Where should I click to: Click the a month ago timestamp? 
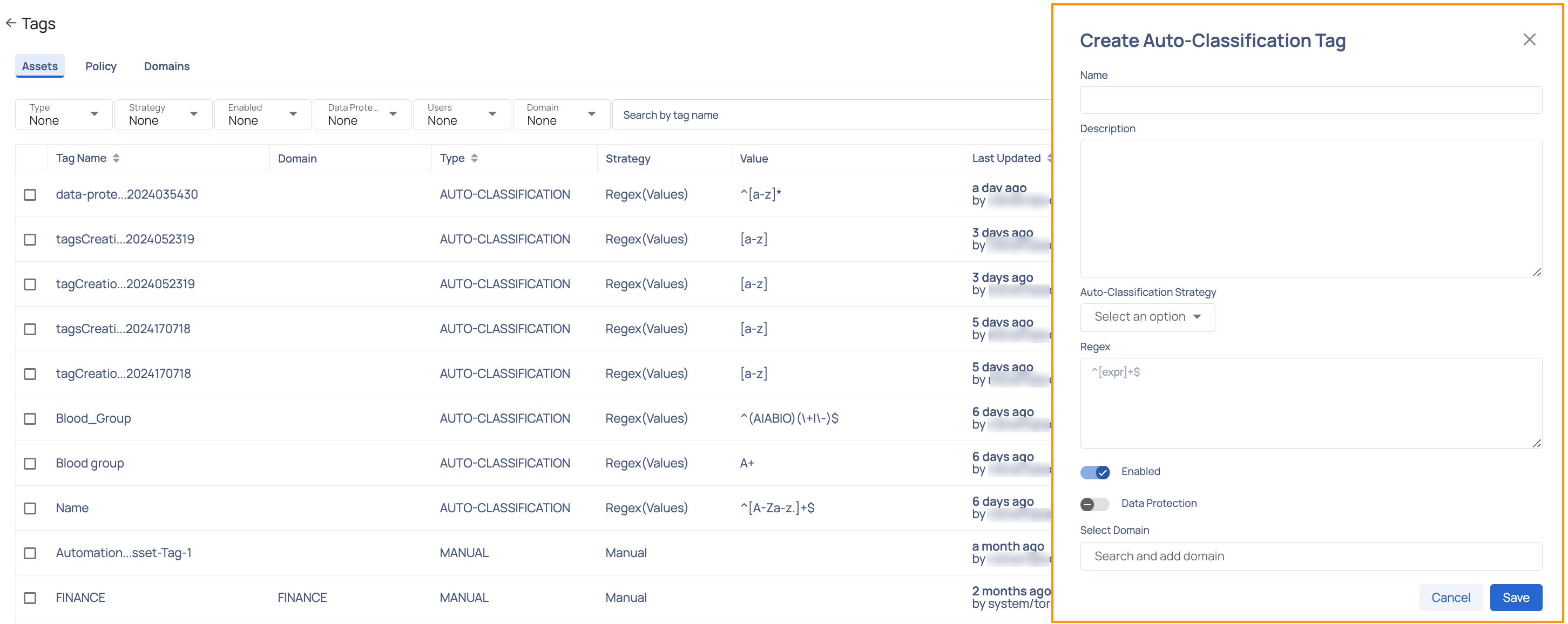(1008, 547)
